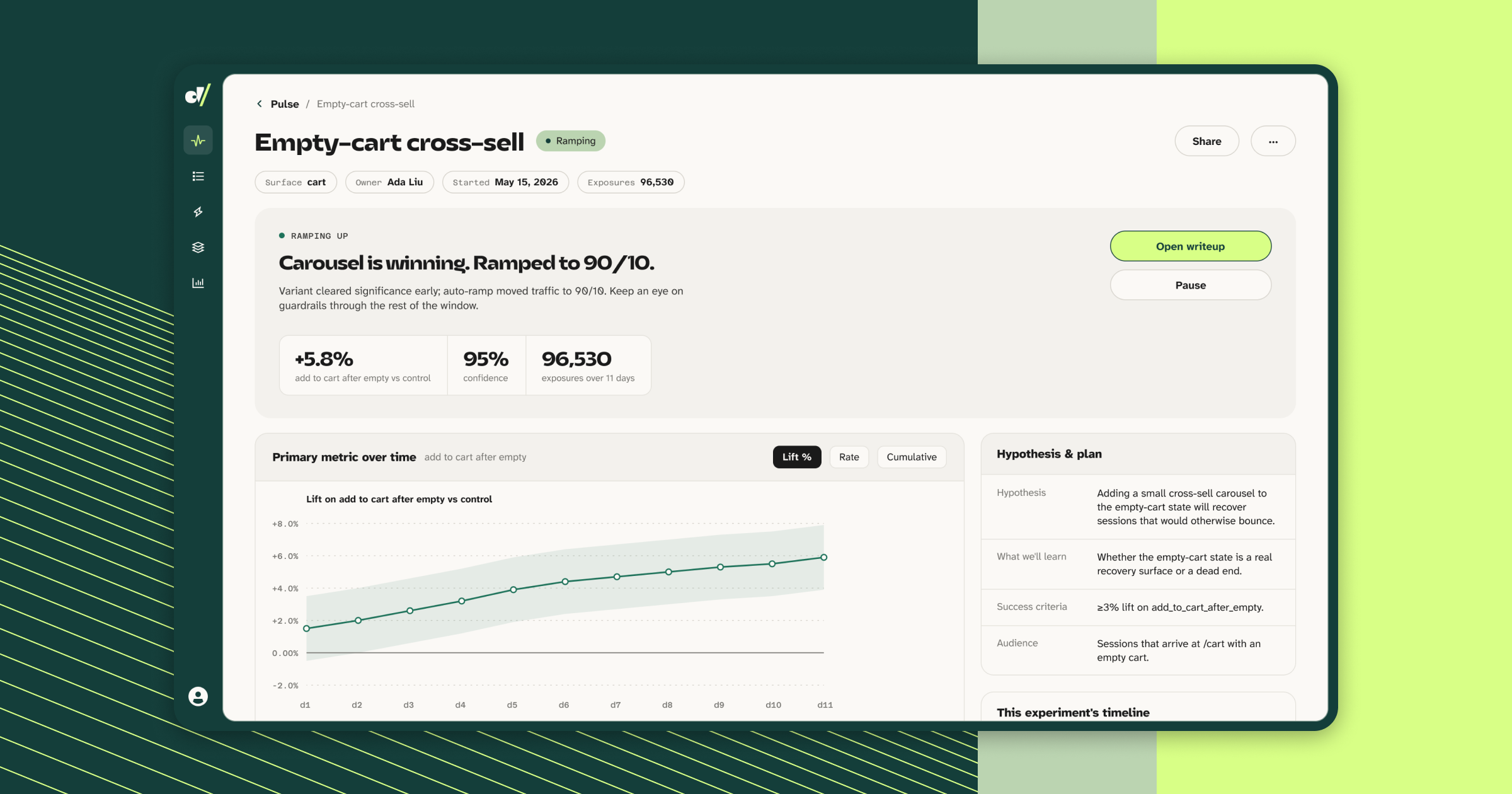The width and height of the screenshot is (1512, 794).
Task: Click the Carousel is winning headline
Action: (466, 263)
